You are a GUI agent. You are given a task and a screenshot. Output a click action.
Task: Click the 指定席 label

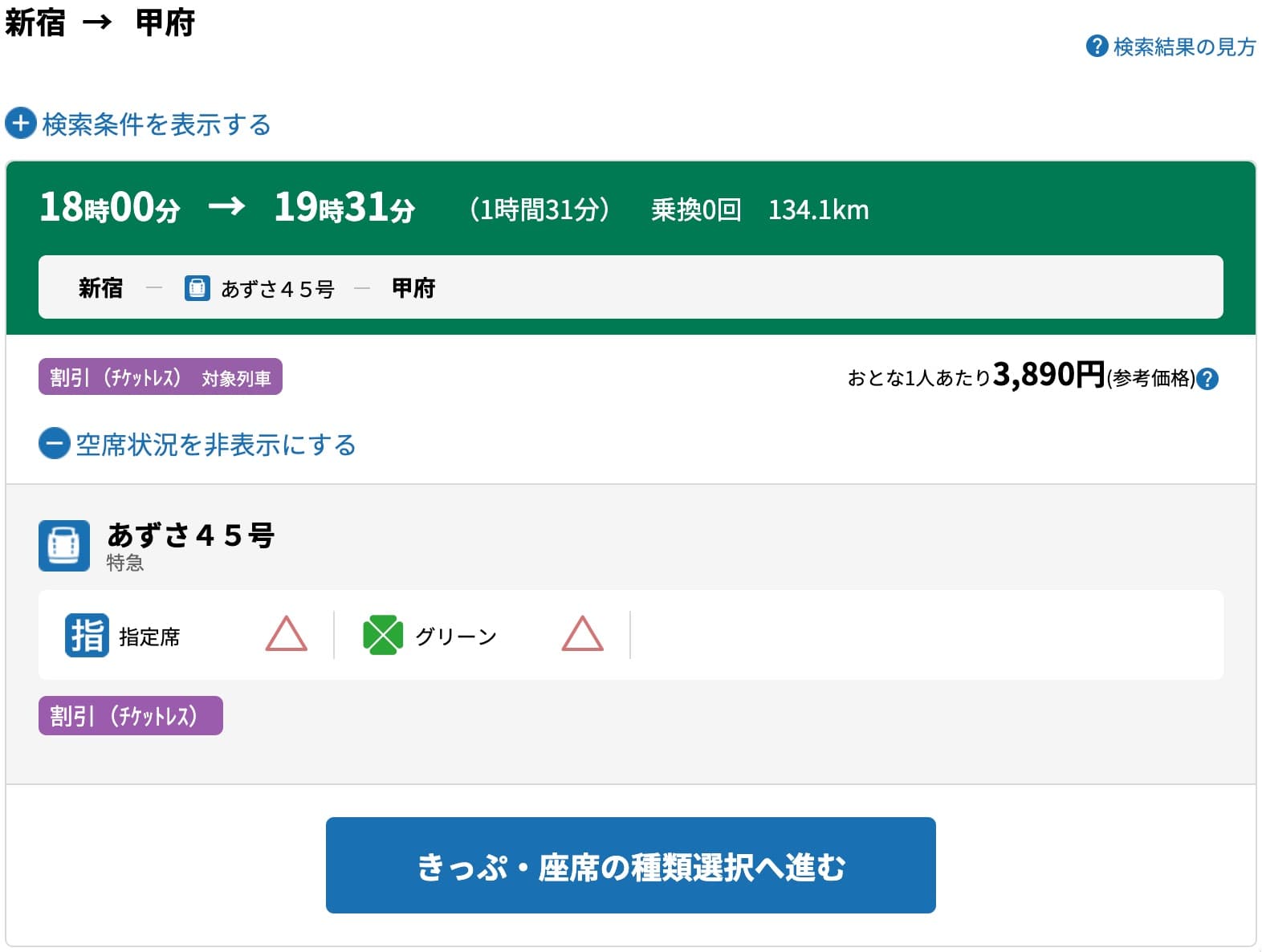tap(149, 637)
